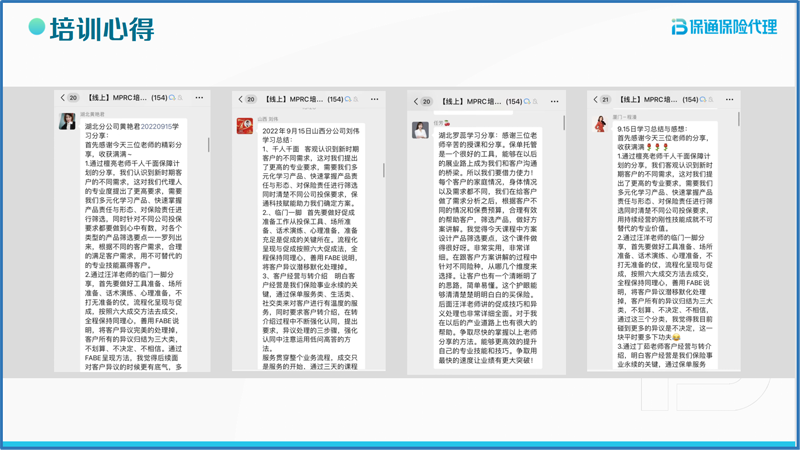Open more options in 山西刘伟 chat
The width and height of the screenshot is (800, 450).
(x=375, y=99)
